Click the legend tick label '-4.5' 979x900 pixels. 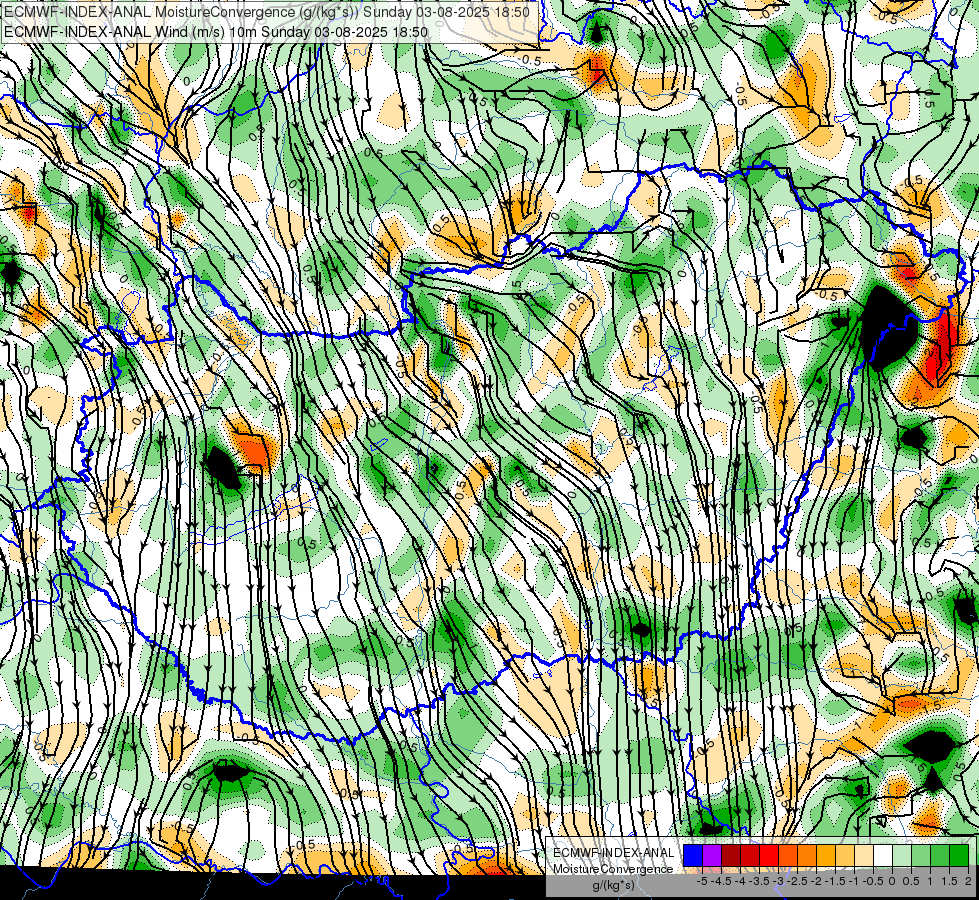click(x=721, y=881)
